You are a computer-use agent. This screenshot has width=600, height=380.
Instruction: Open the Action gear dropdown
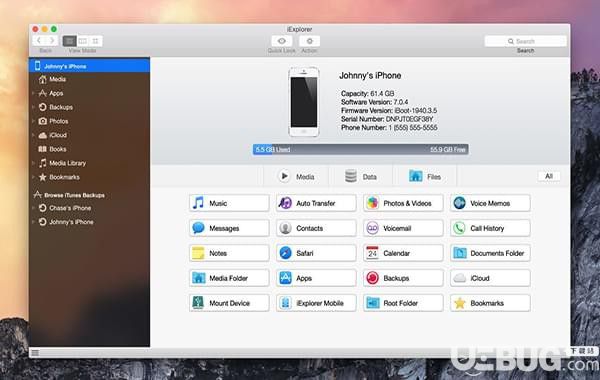click(x=309, y=41)
